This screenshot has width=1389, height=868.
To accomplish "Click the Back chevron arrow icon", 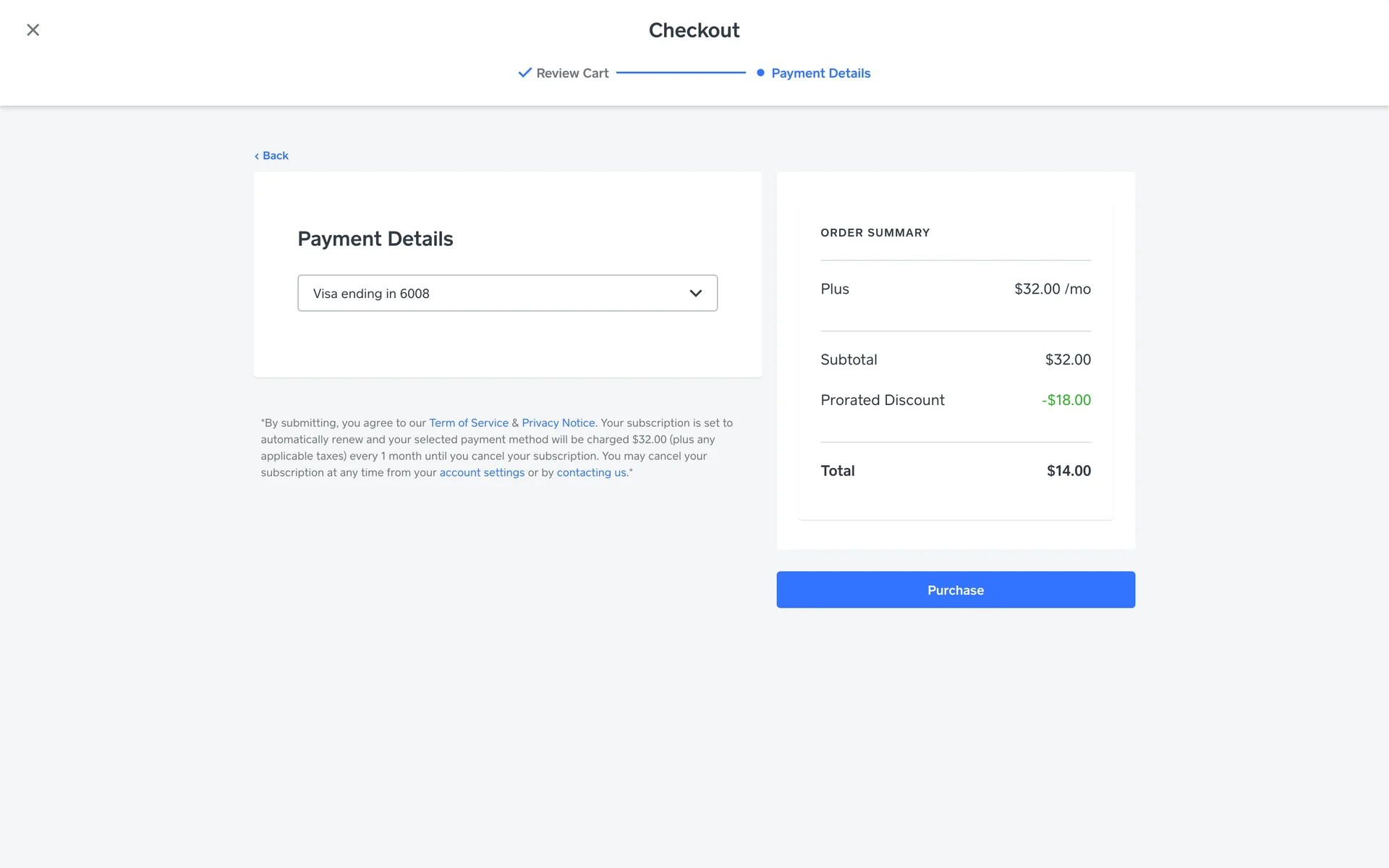I will click(257, 156).
